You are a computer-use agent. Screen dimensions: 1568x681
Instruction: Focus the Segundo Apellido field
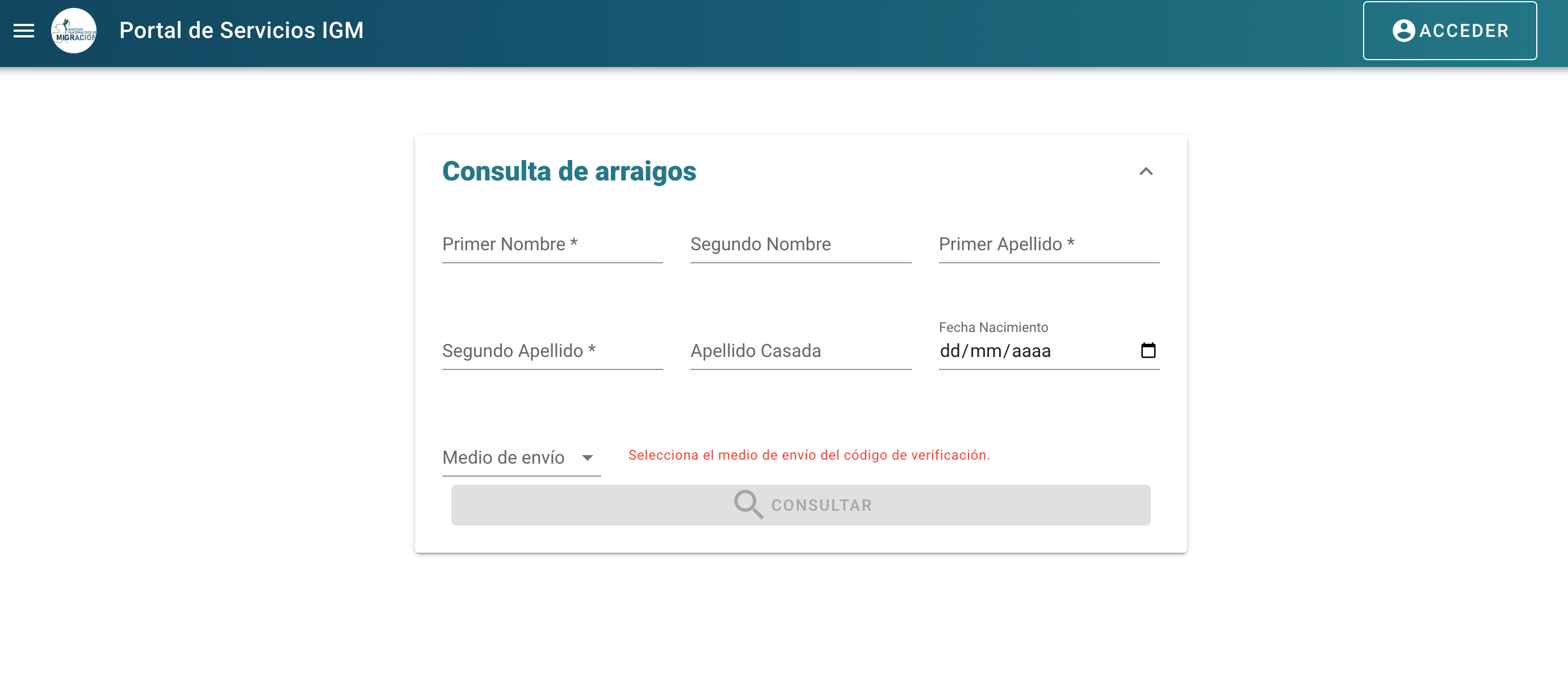coord(551,351)
